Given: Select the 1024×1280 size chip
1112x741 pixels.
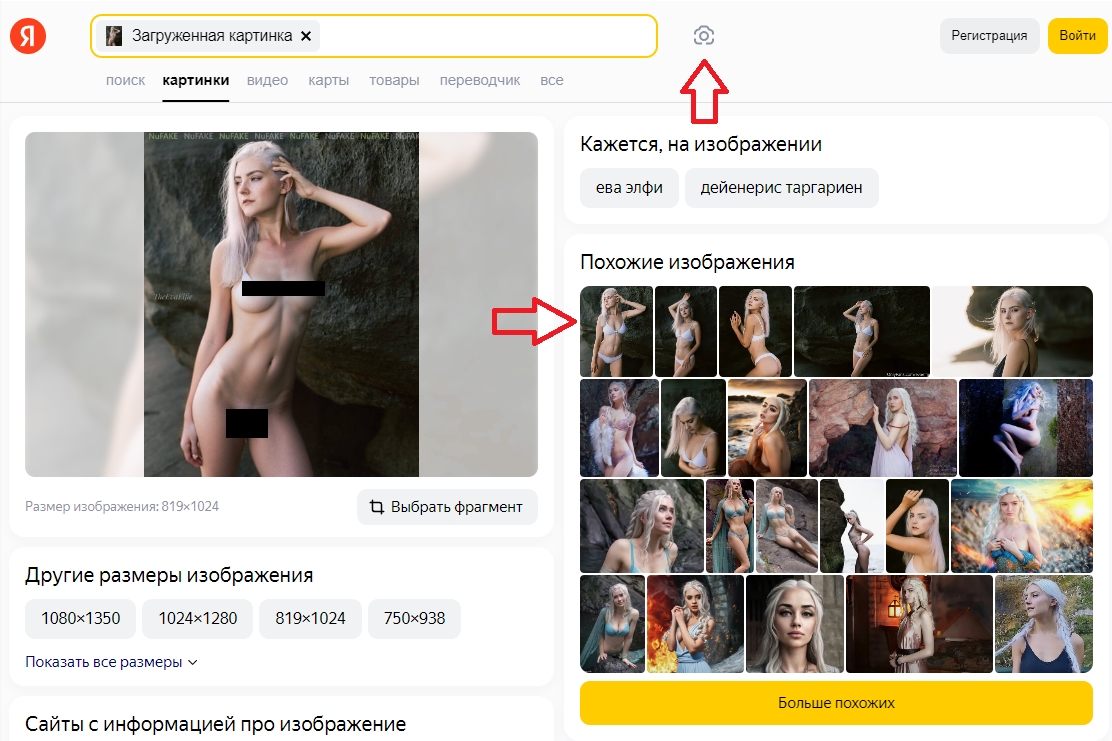Looking at the screenshot, I should pos(198,618).
